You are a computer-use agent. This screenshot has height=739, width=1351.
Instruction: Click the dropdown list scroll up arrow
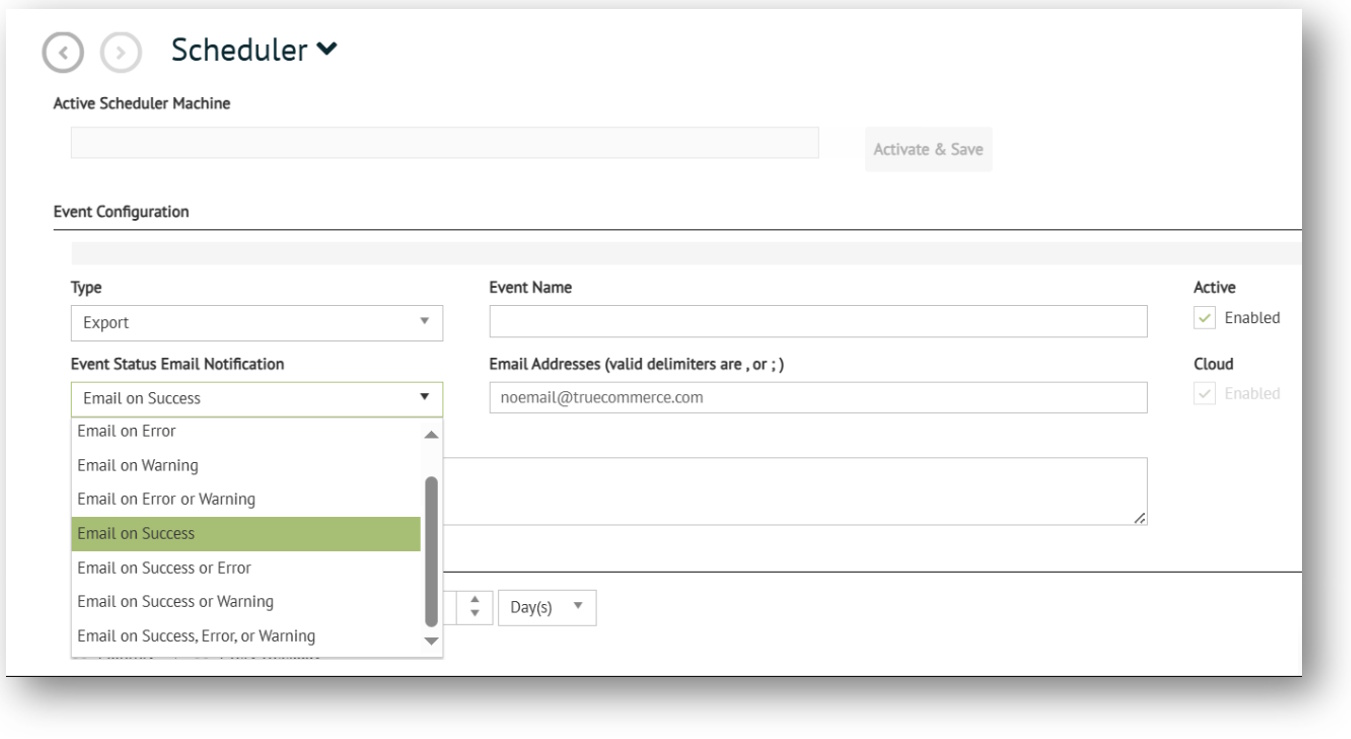431,435
